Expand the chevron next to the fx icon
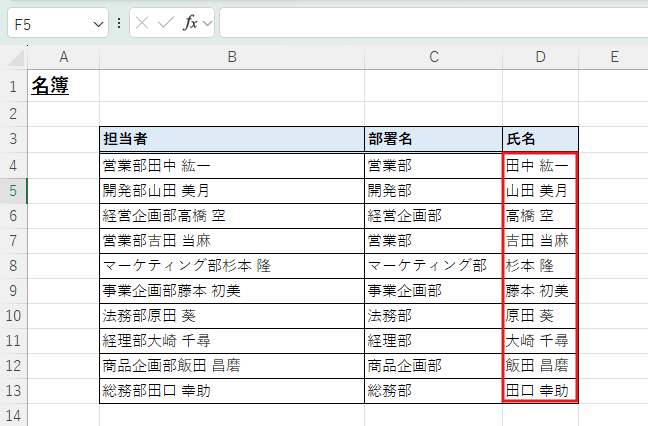This screenshot has height=426, width=648. (207, 23)
